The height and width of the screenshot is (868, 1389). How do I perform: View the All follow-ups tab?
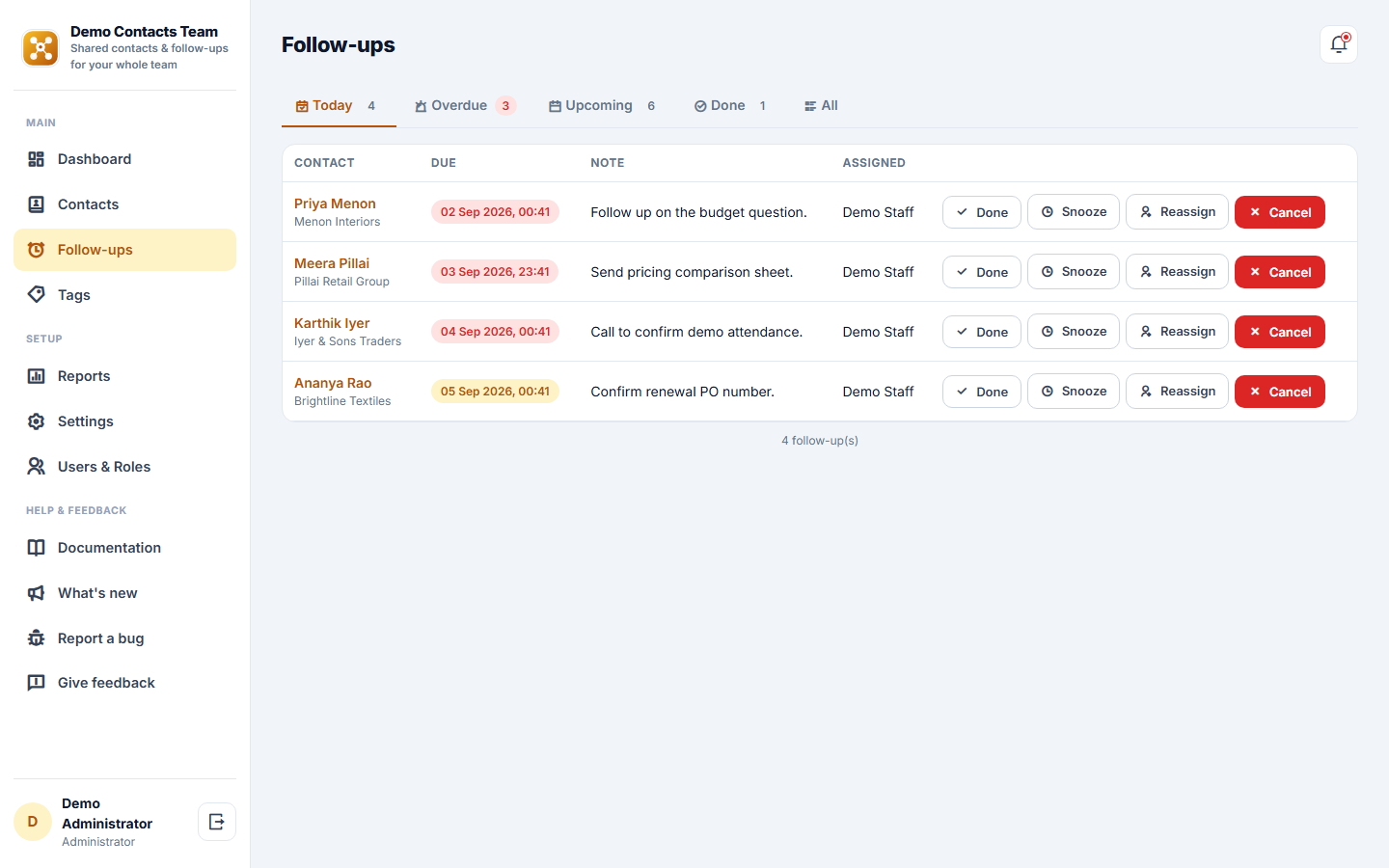tap(821, 106)
